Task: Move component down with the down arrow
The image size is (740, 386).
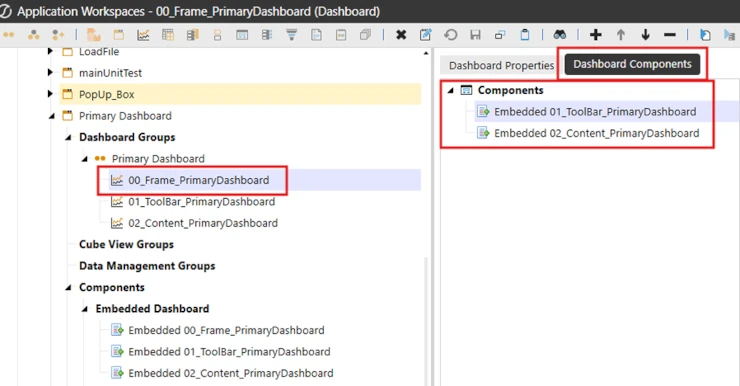Action: click(645, 35)
